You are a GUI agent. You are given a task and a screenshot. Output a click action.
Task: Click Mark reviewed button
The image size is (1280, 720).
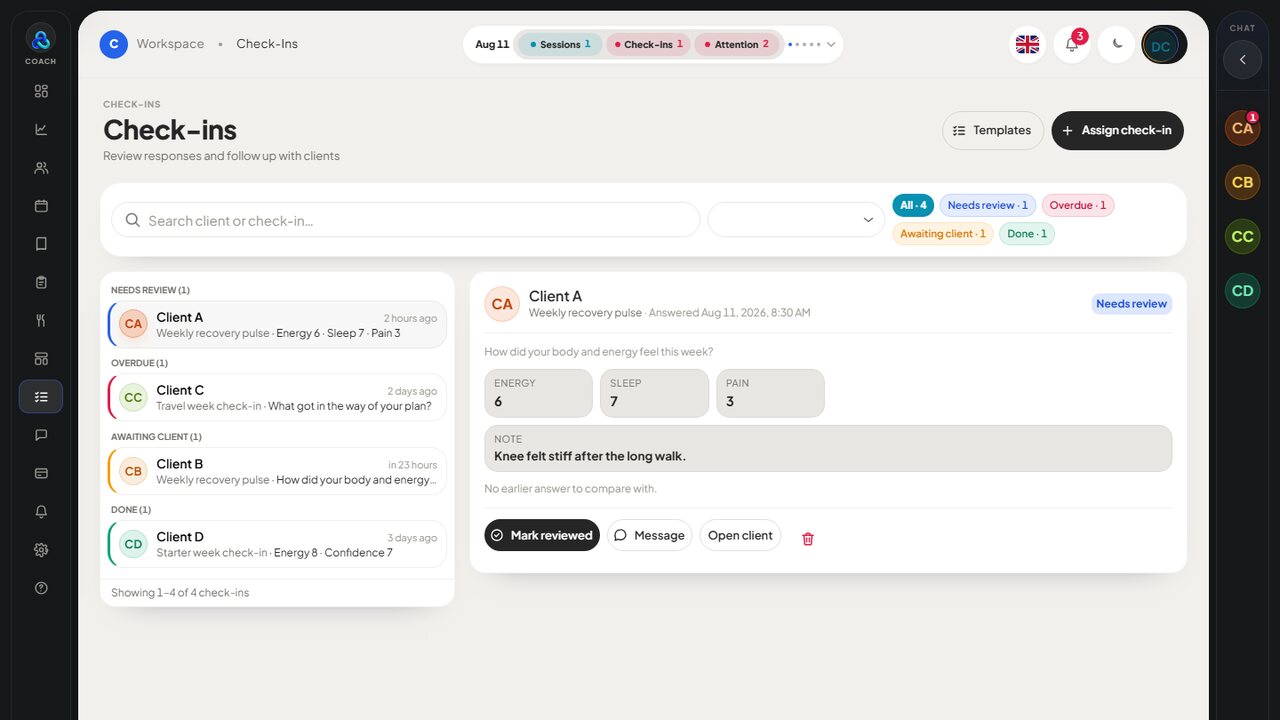point(542,535)
